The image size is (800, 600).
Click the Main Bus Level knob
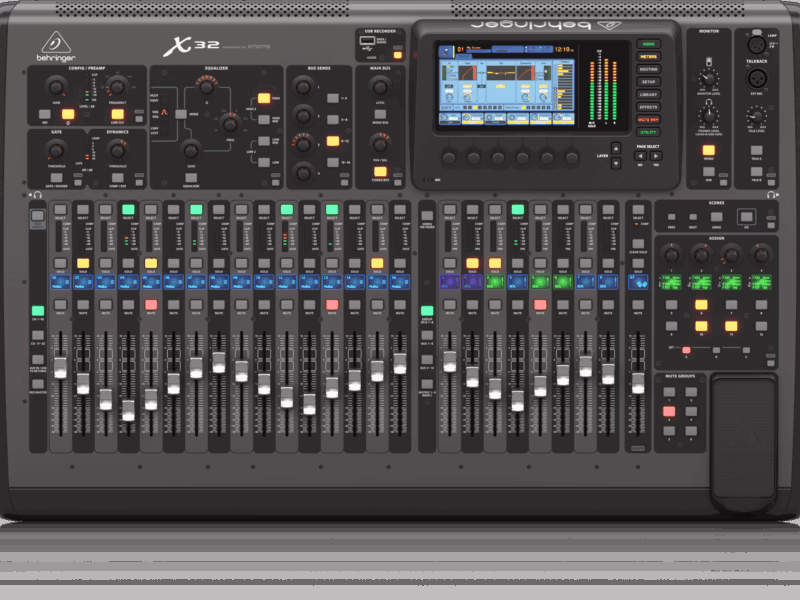[380, 87]
